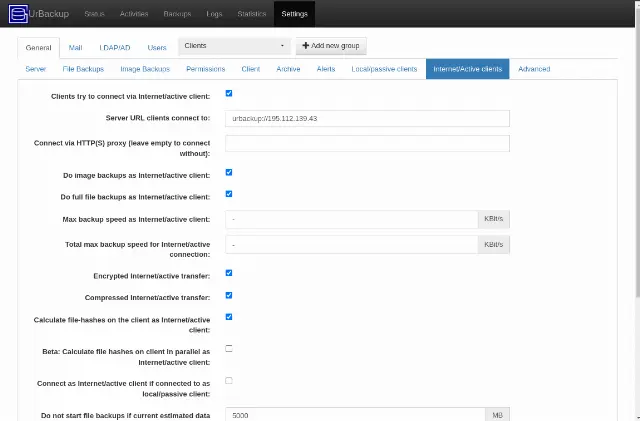Screen dimensions: 640x421
Task: Select the Settings nav item
Action: click(294, 14)
